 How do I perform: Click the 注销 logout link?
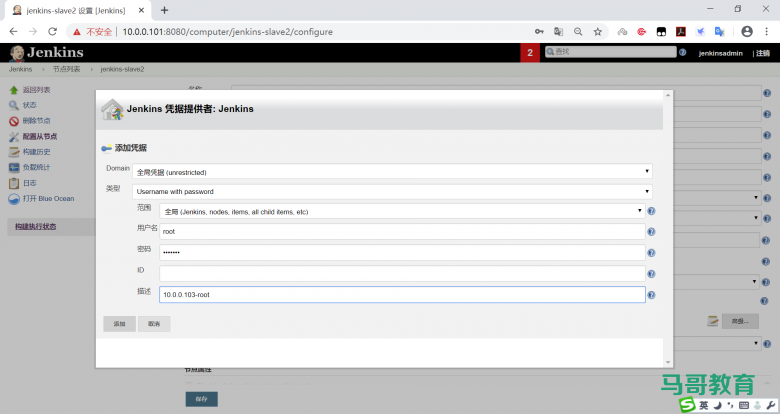tap(763, 53)
